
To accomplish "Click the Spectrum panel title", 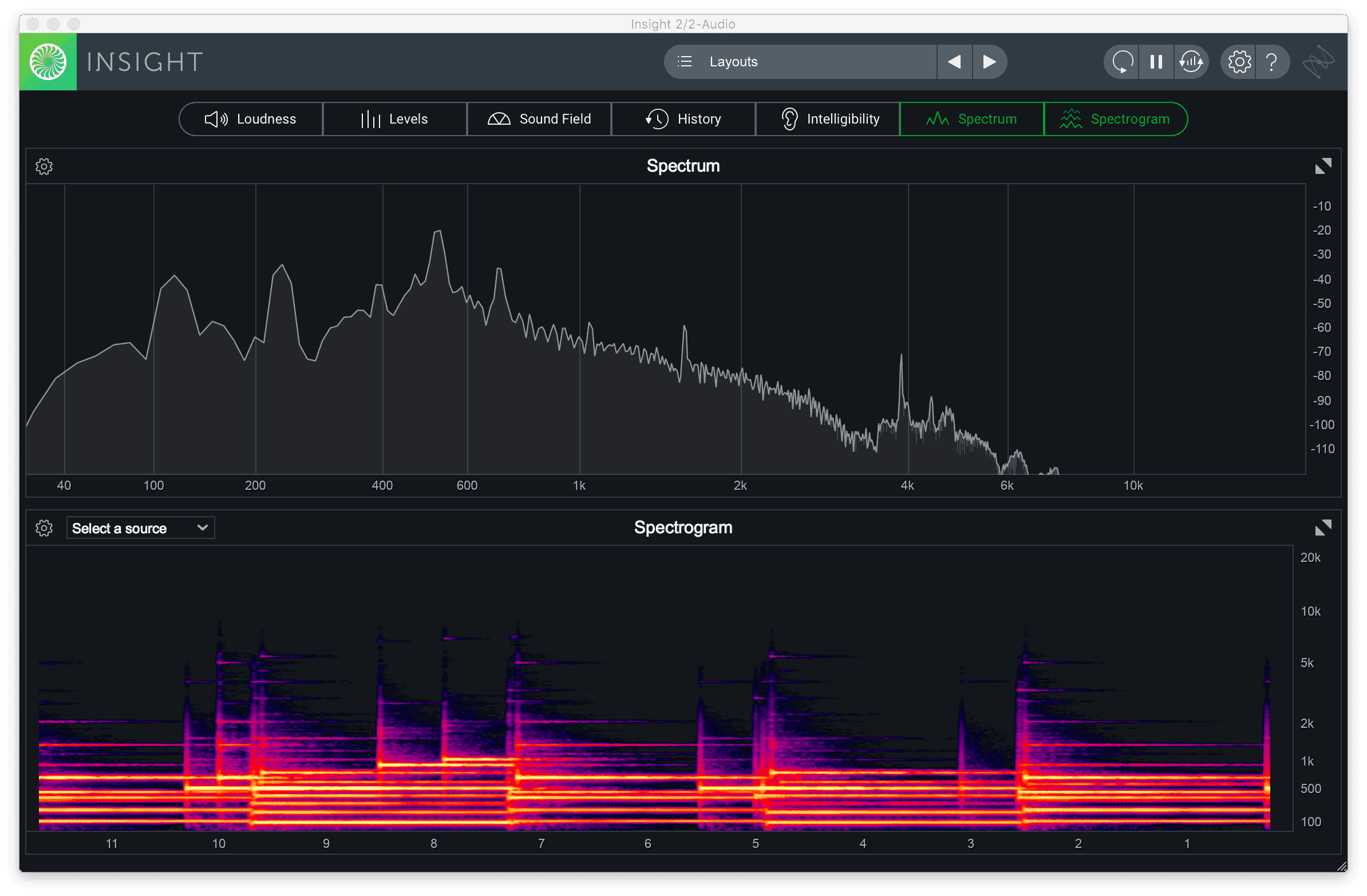I will (683, 166).
